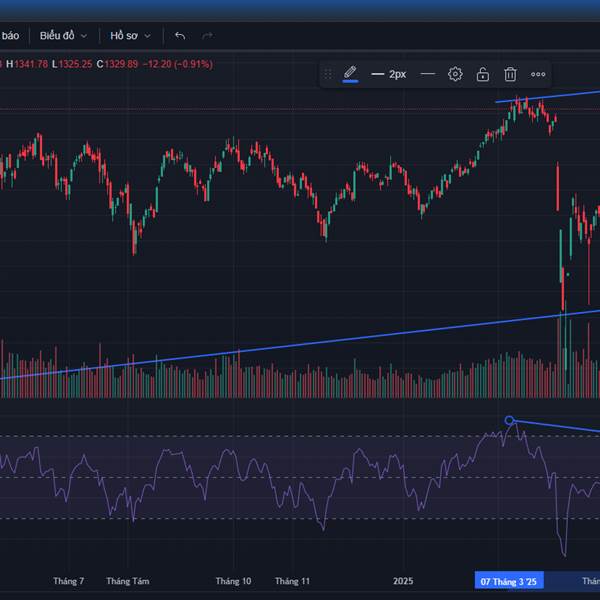Click the close value C1329.89
The height and width of the screenshot is (600, 600).
117,64
